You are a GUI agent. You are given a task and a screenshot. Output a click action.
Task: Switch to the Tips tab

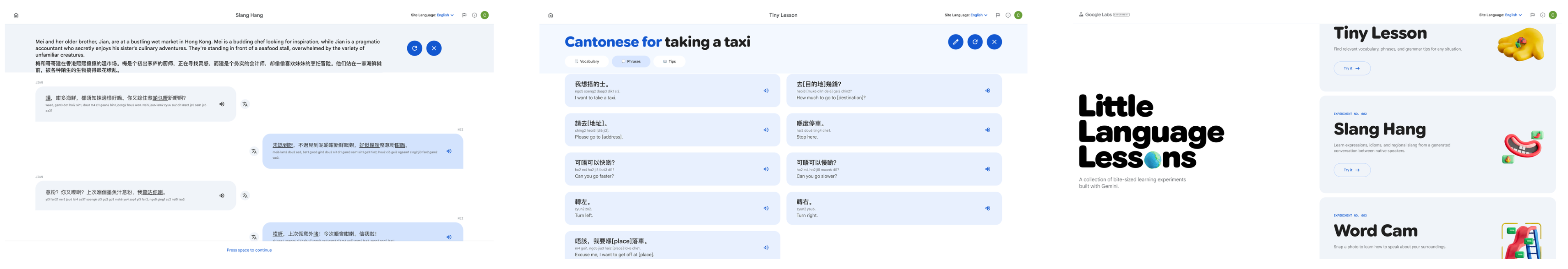point(670,62)
